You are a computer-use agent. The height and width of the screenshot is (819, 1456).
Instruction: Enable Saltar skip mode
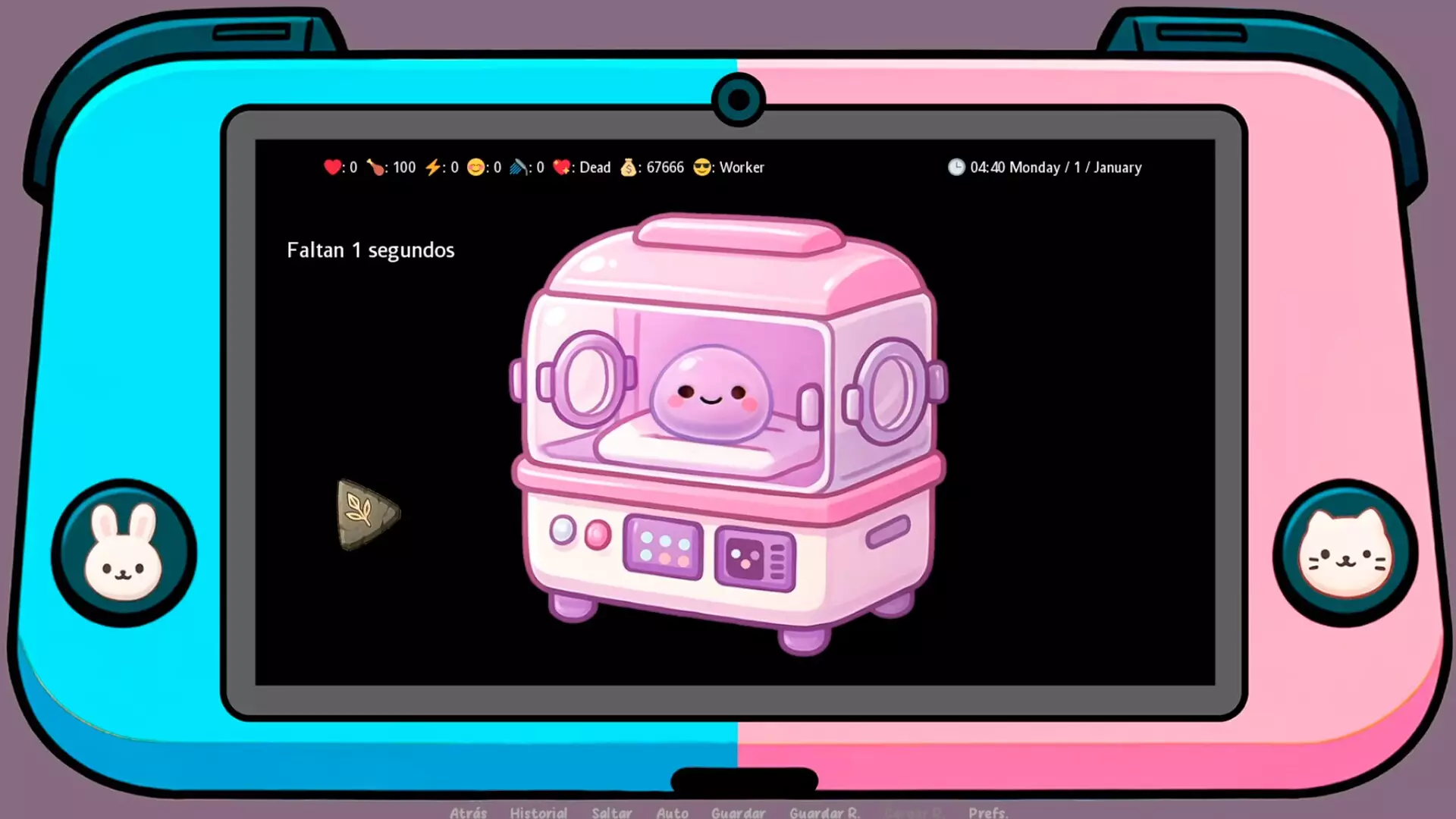tap(612, 812)
